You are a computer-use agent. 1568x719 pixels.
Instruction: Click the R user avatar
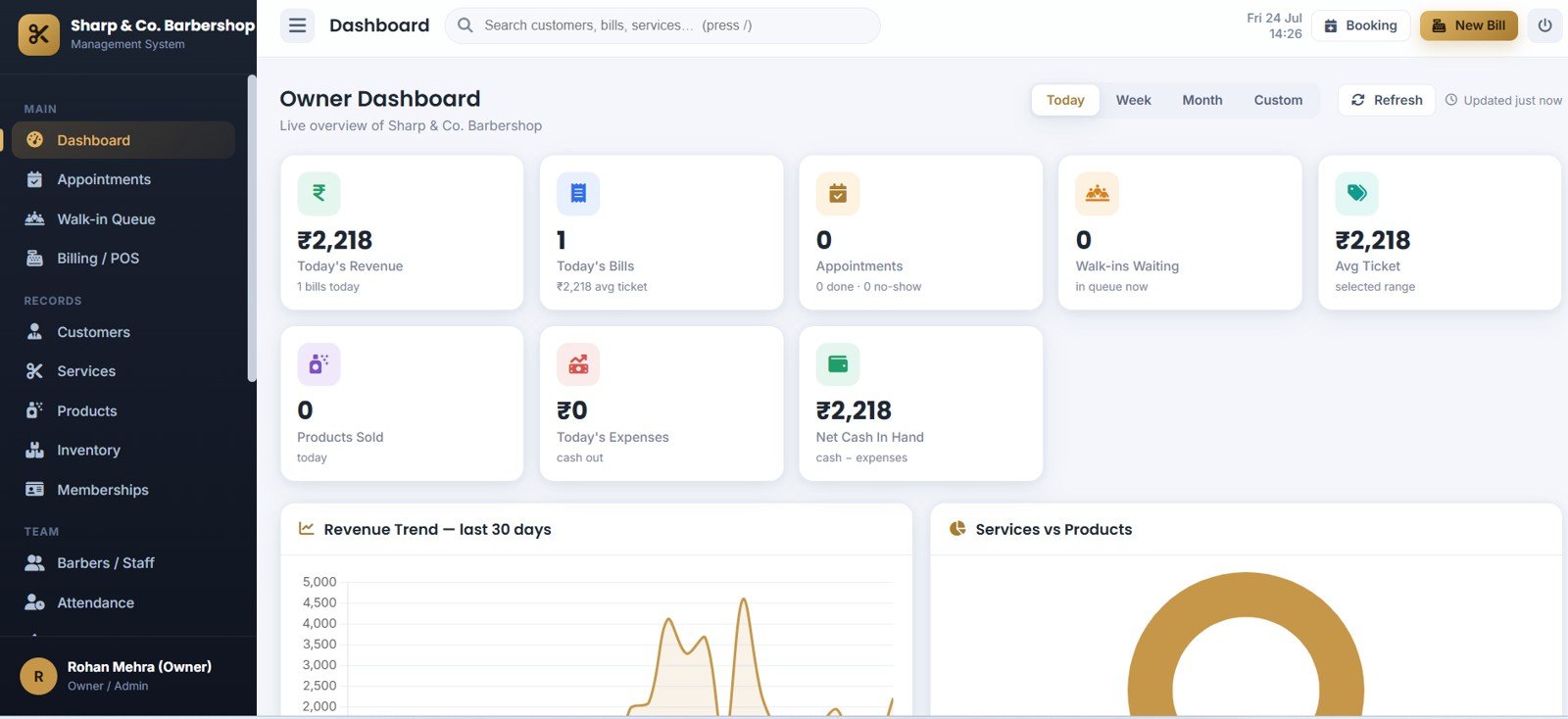tap(38, 676)
